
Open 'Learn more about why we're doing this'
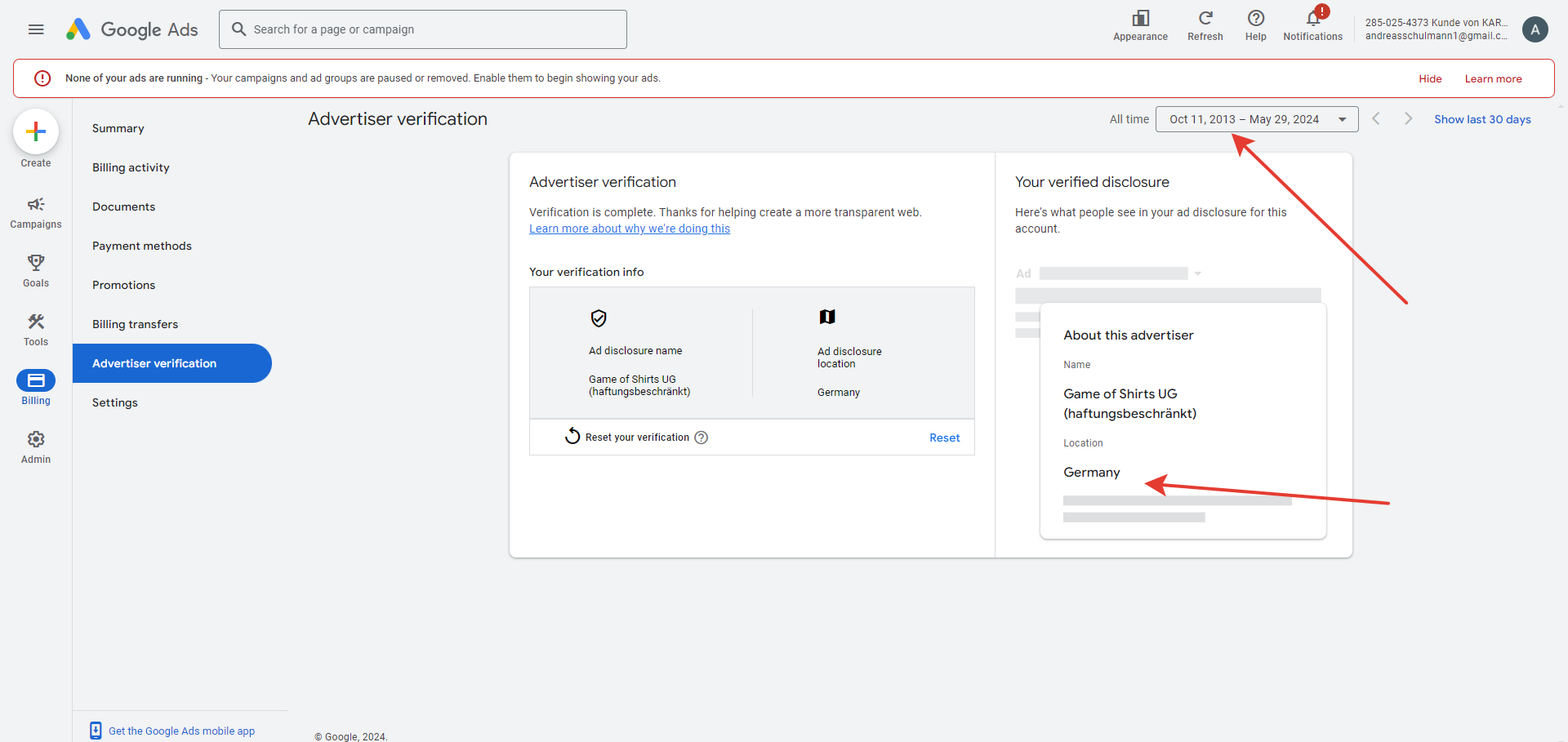point(630,229)
